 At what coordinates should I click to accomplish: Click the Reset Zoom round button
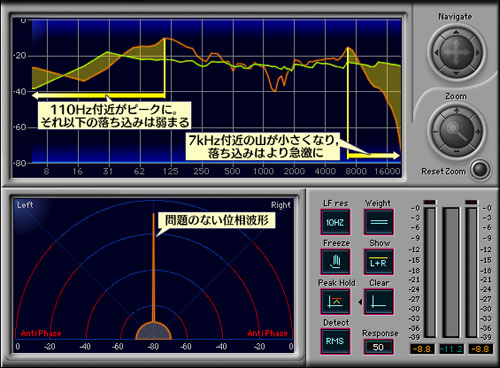[x=480, y=170]
